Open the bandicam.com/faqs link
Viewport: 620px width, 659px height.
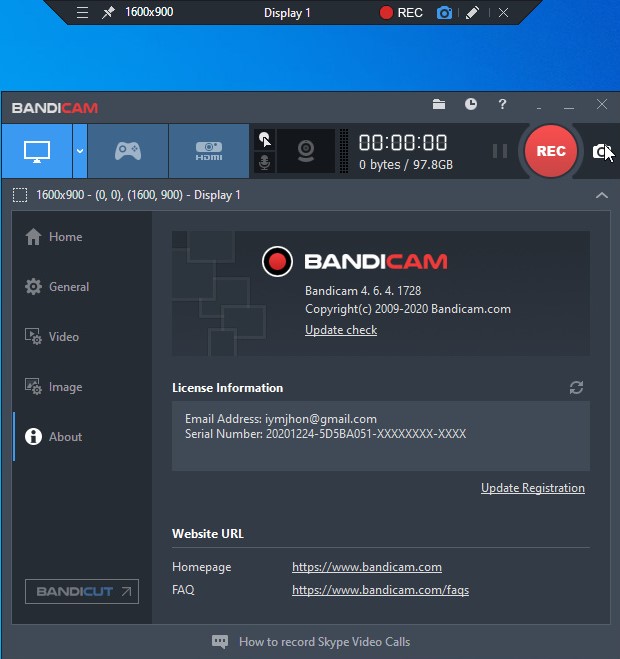pyautogui.click(x=380, y=590)
